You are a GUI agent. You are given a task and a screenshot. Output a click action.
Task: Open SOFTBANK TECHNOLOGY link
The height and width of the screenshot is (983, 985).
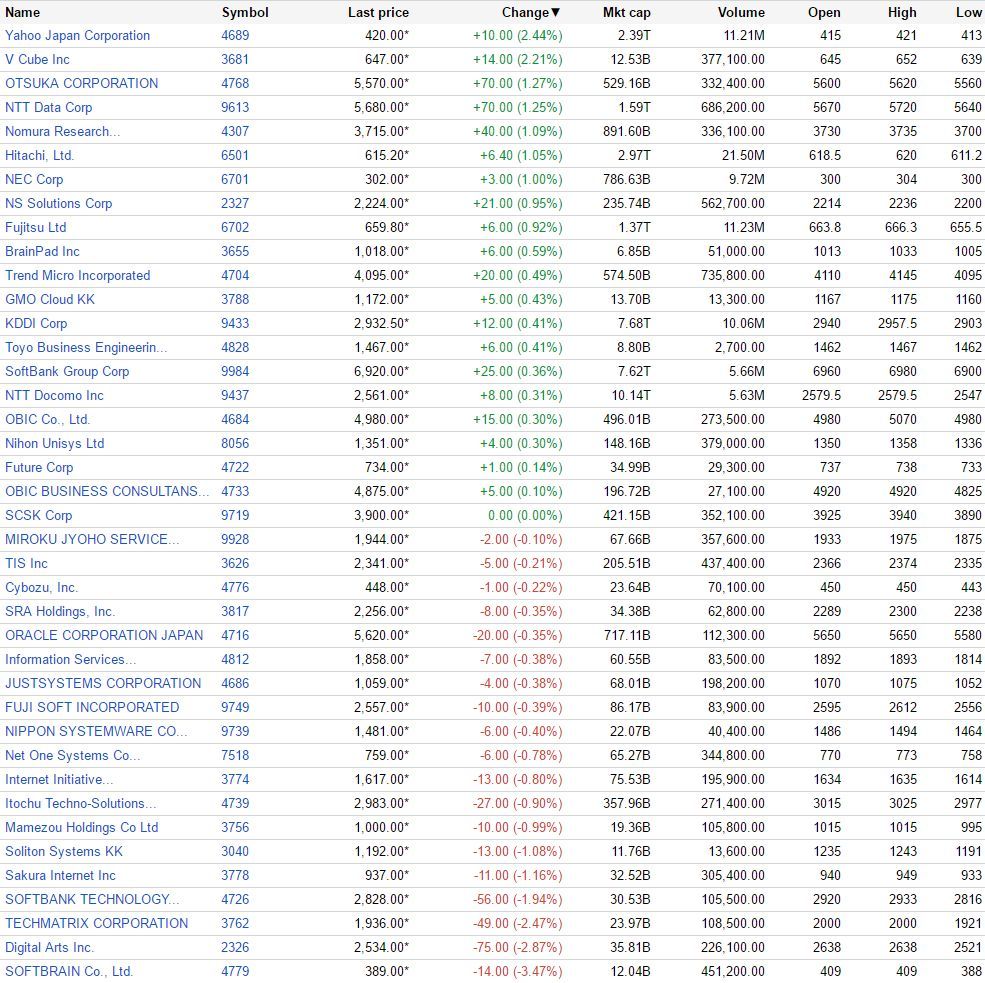coord(92,899)
